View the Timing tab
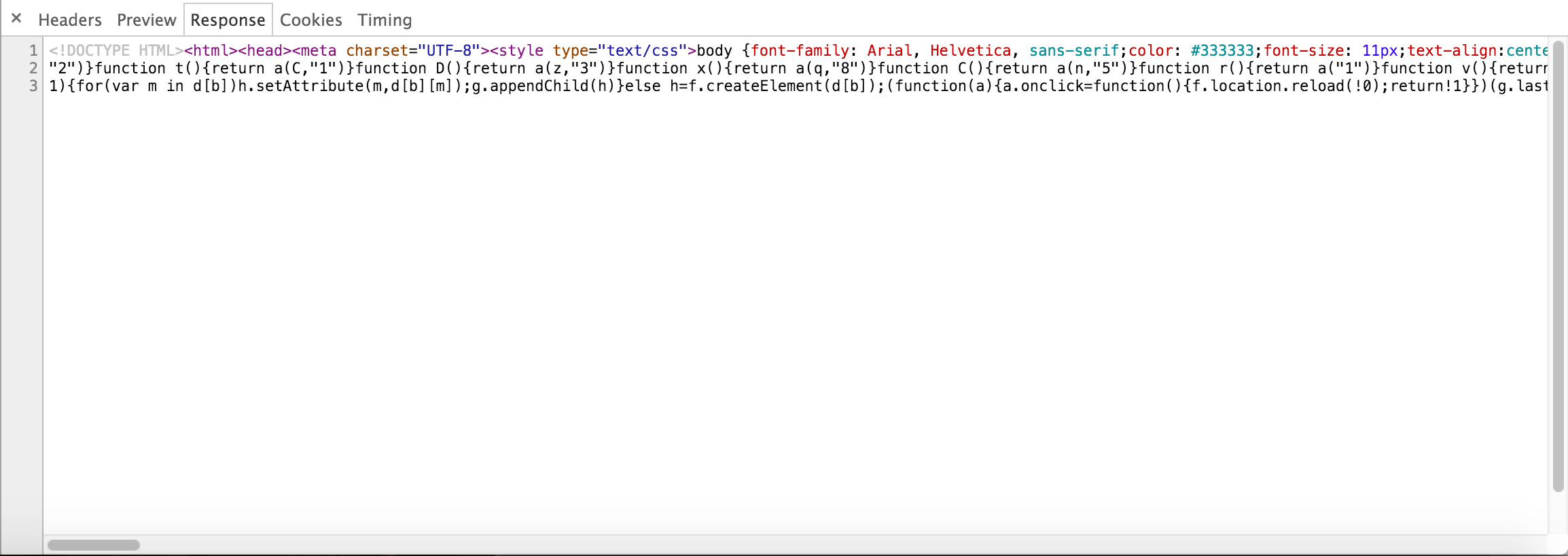 click(x=385, y=20)
